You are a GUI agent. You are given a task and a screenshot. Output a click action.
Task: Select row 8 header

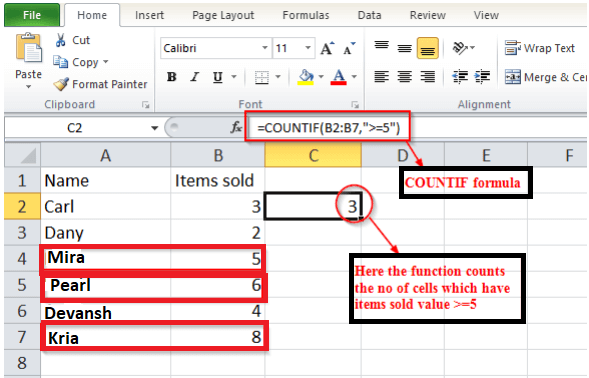pyautogui.click(x=22, y=363)
